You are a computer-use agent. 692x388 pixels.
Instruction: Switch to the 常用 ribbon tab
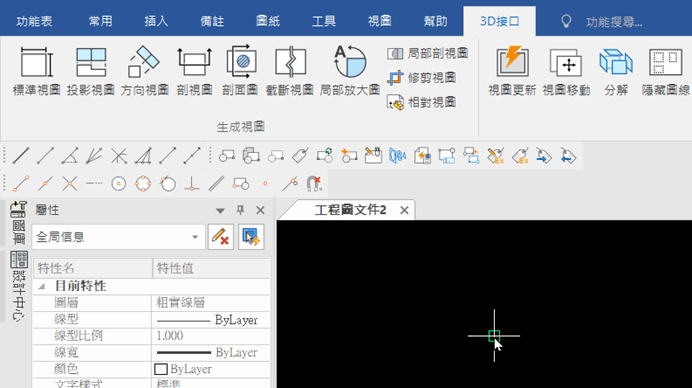[100, 21]
